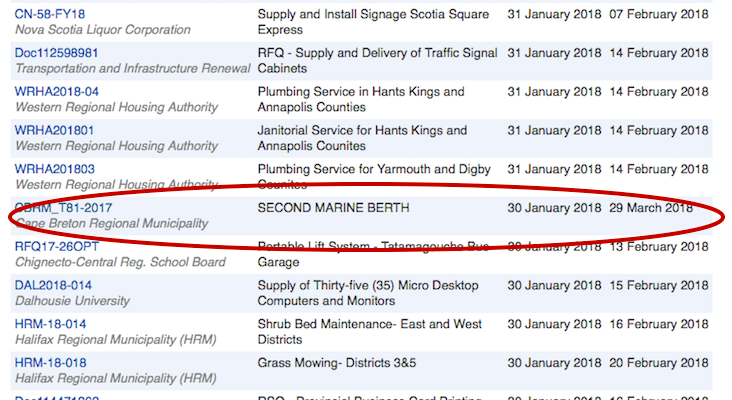Click the 29 March 2018 closing date

(x=651, y=208)
